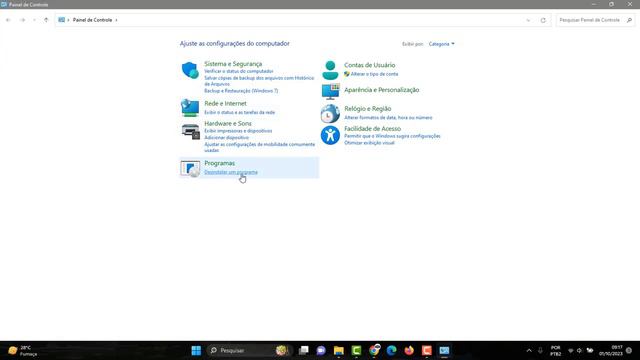
Task: Navigate up one level with up arrow
Action: click(46, 20)
